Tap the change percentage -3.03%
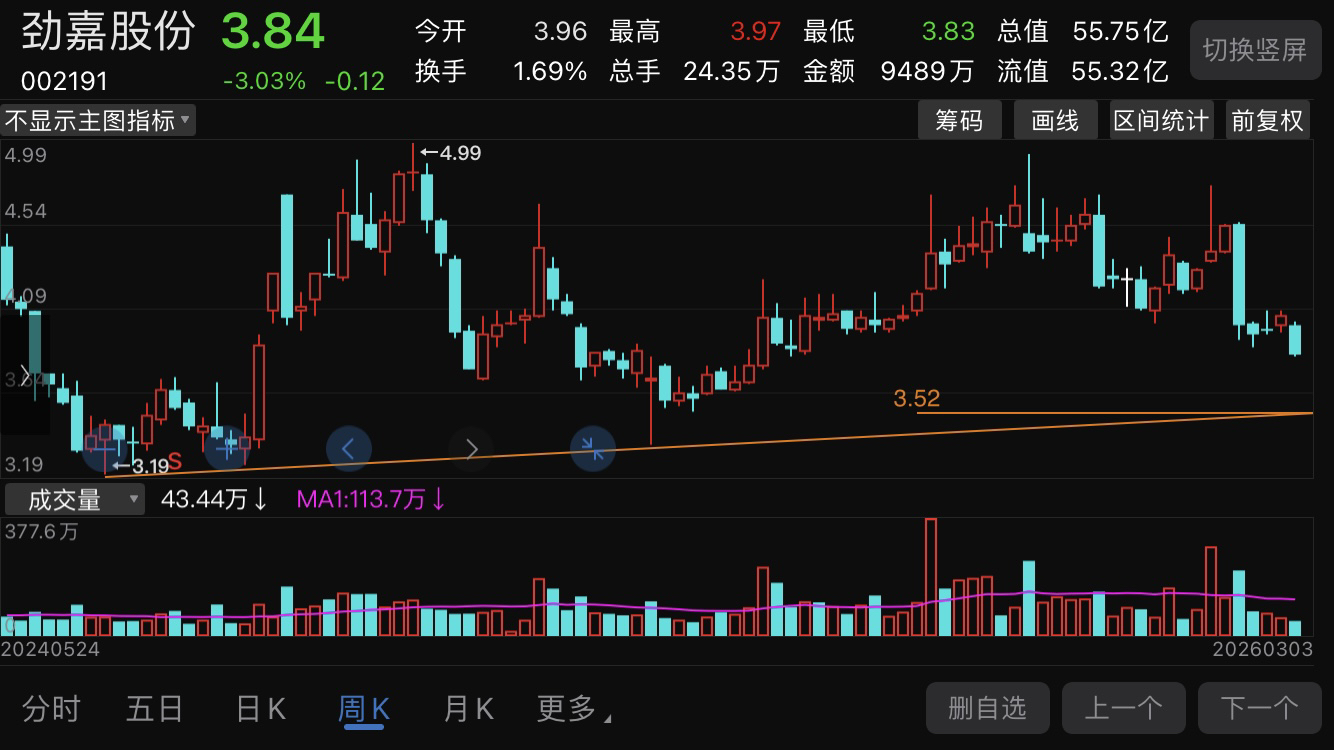The width and height of the screenshot is (1334, 750). click(x=264, y=81)
